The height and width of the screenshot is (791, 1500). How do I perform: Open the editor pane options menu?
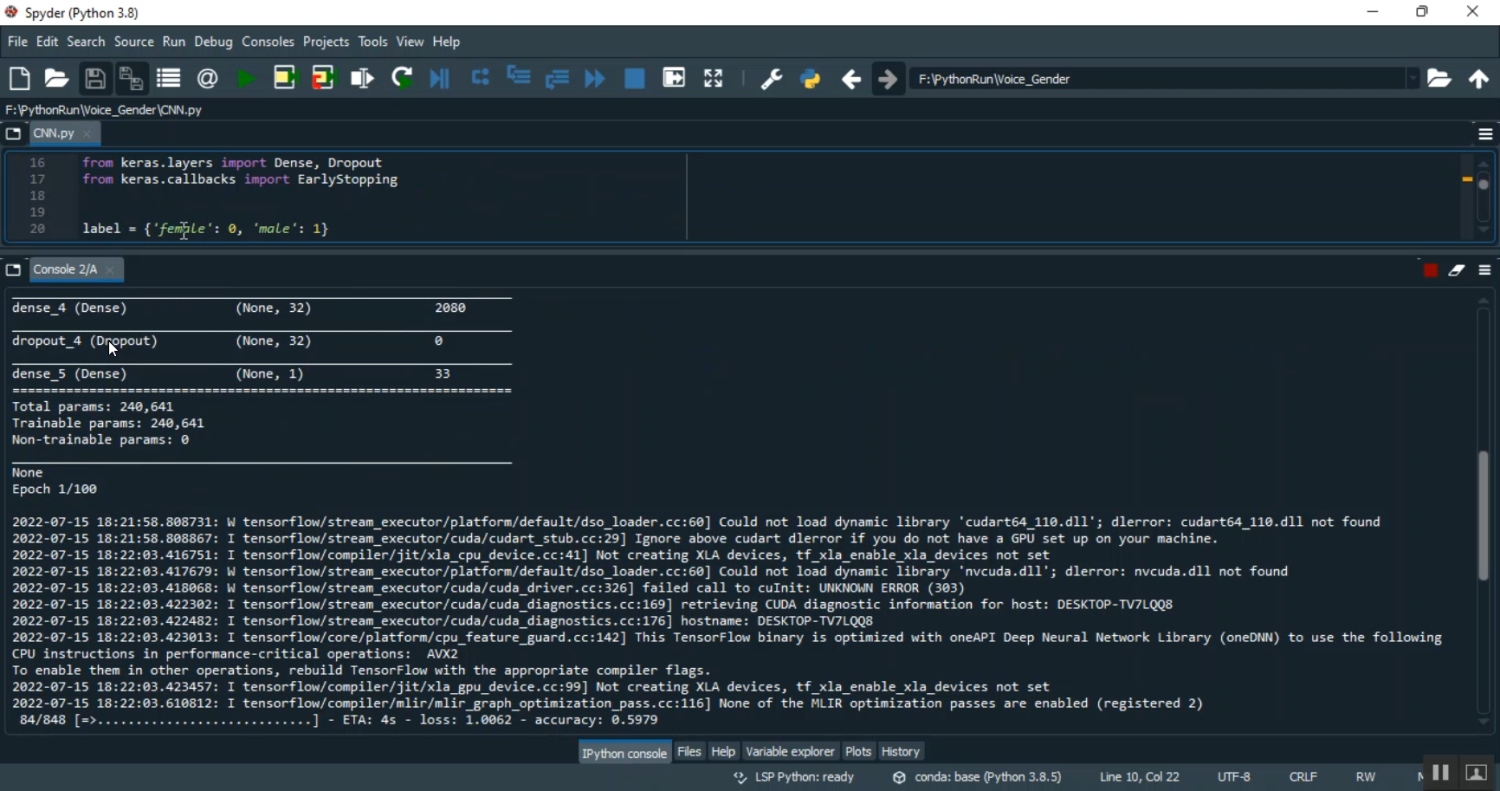tap(1485, 134)
